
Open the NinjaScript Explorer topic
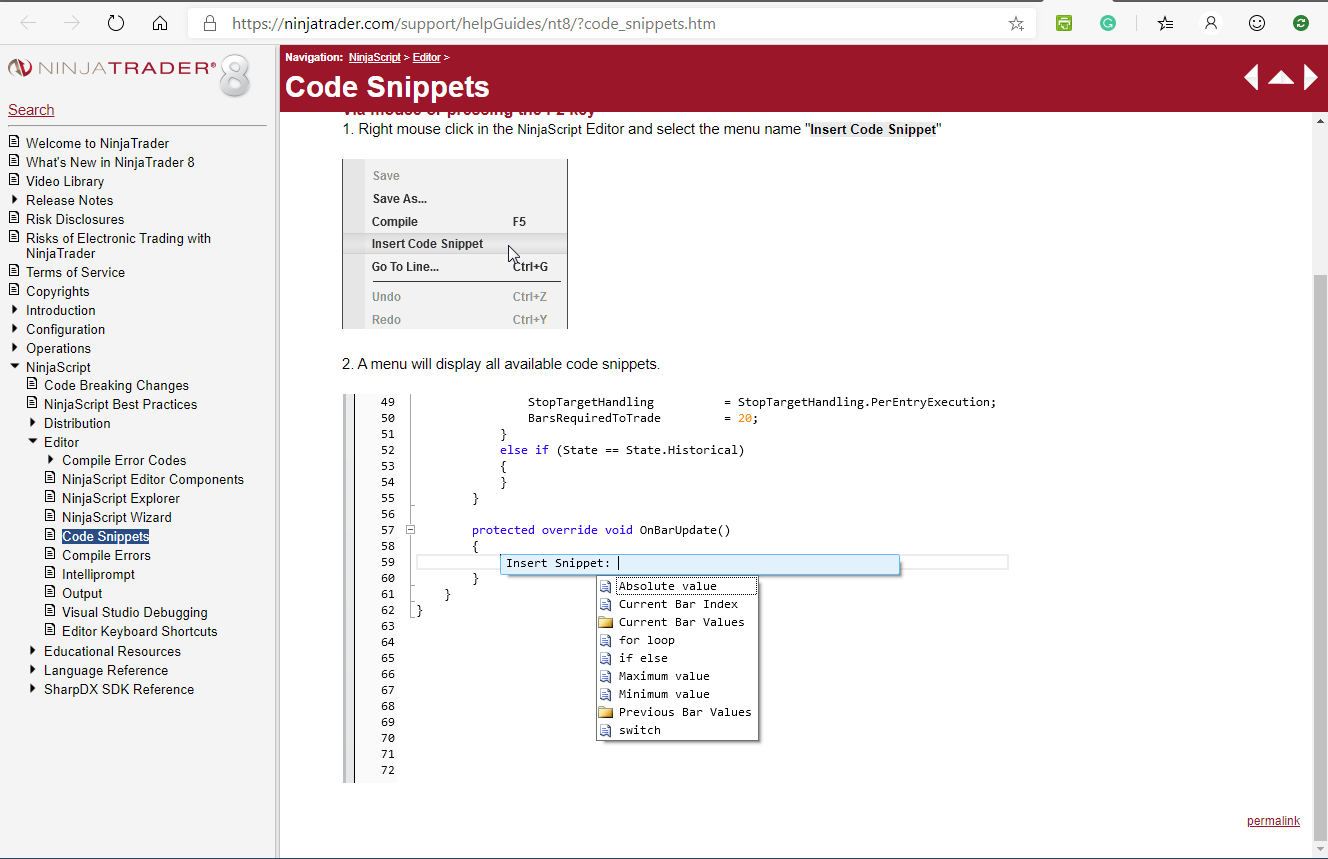(x=121, y=498)
